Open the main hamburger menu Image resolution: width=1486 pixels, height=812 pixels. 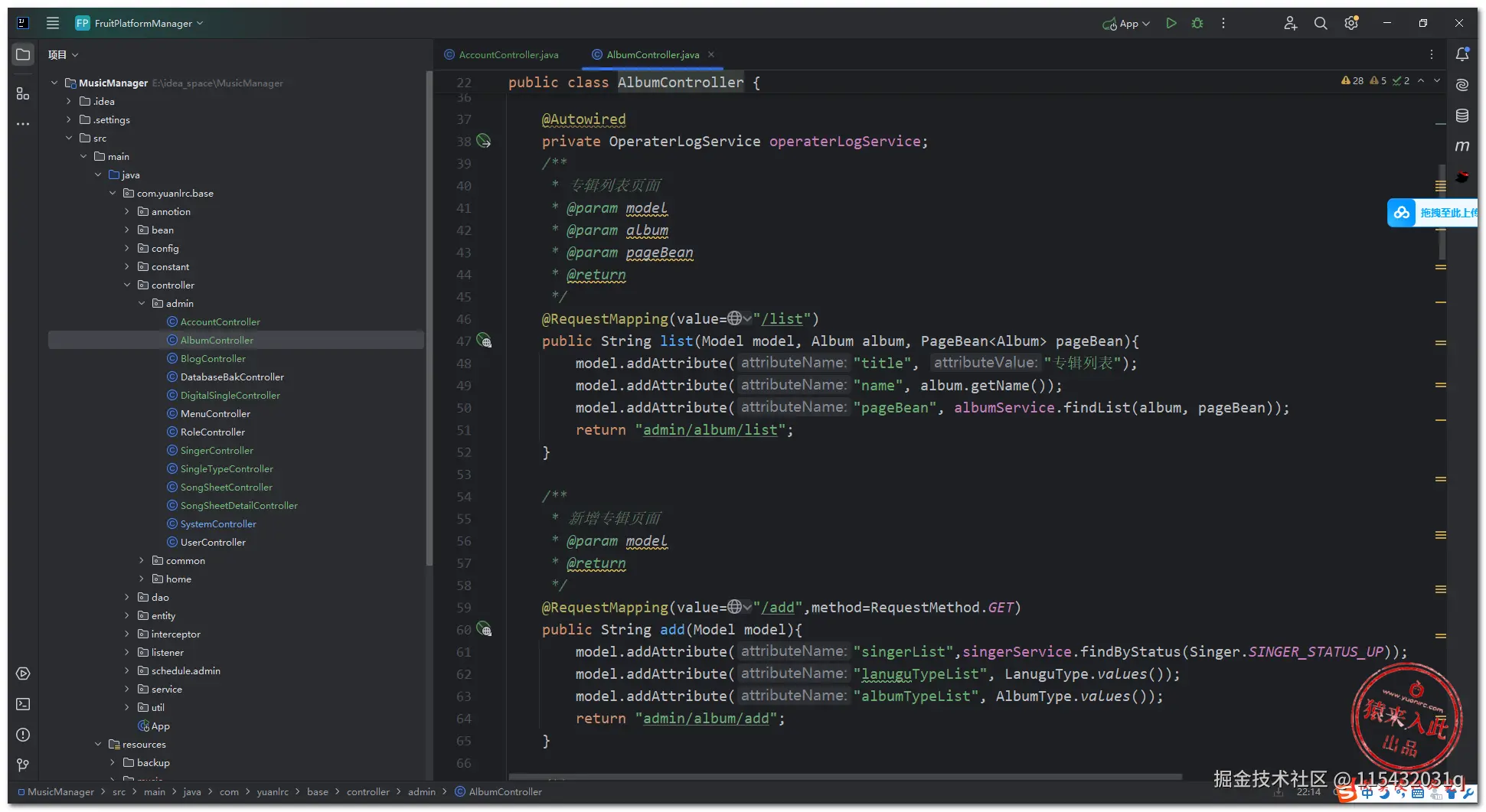53,23
